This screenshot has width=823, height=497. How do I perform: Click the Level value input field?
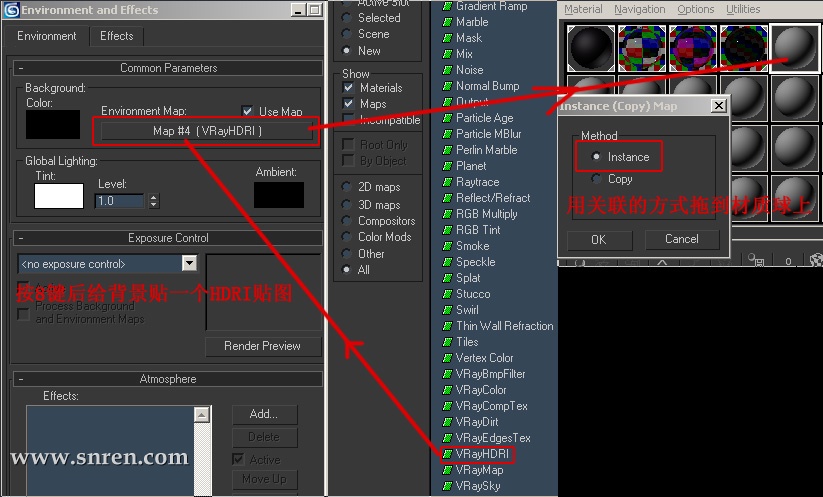tap(120, 200)
